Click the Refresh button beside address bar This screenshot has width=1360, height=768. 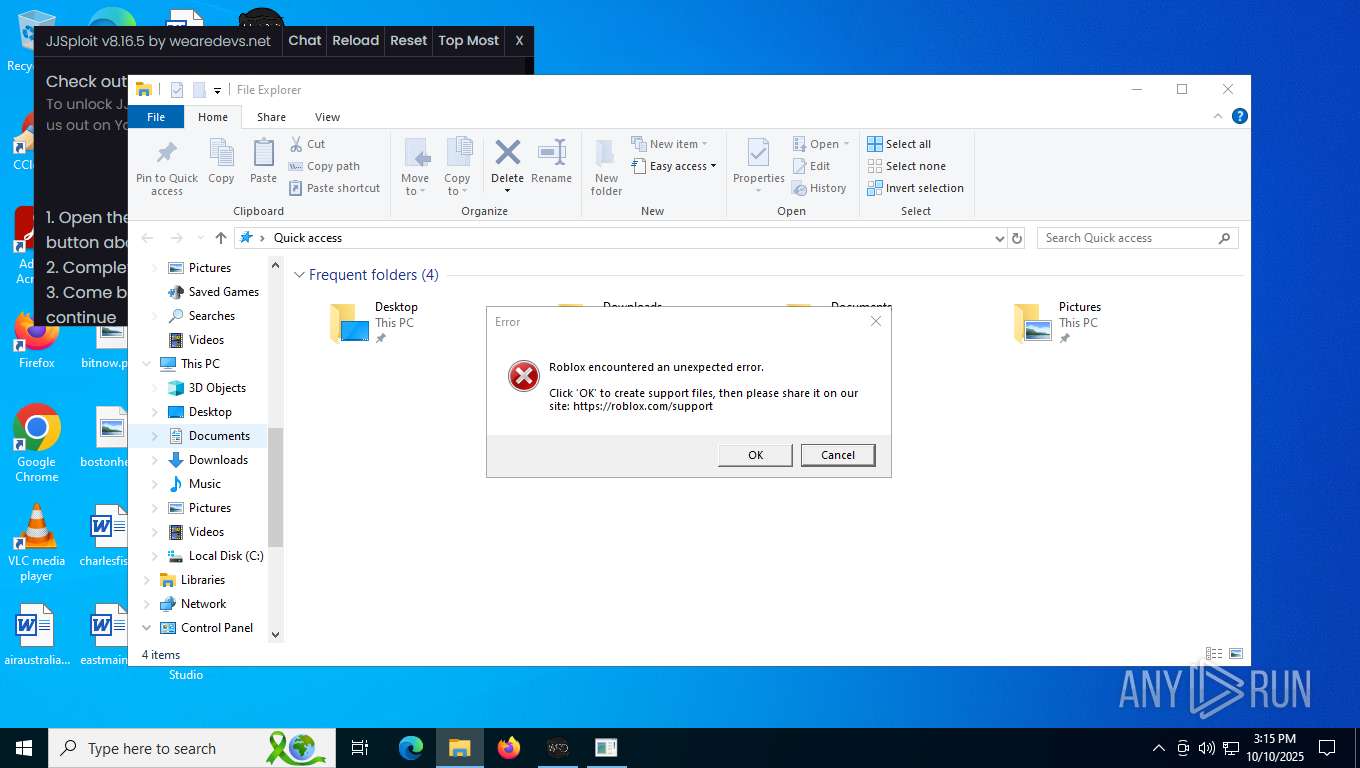click(x=1017, y=238)
